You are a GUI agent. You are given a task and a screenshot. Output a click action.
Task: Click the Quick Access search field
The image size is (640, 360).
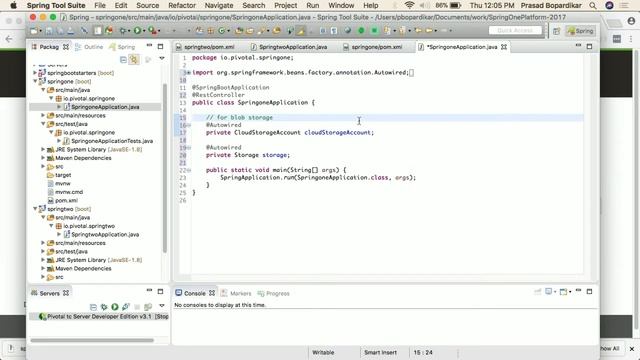515,31
